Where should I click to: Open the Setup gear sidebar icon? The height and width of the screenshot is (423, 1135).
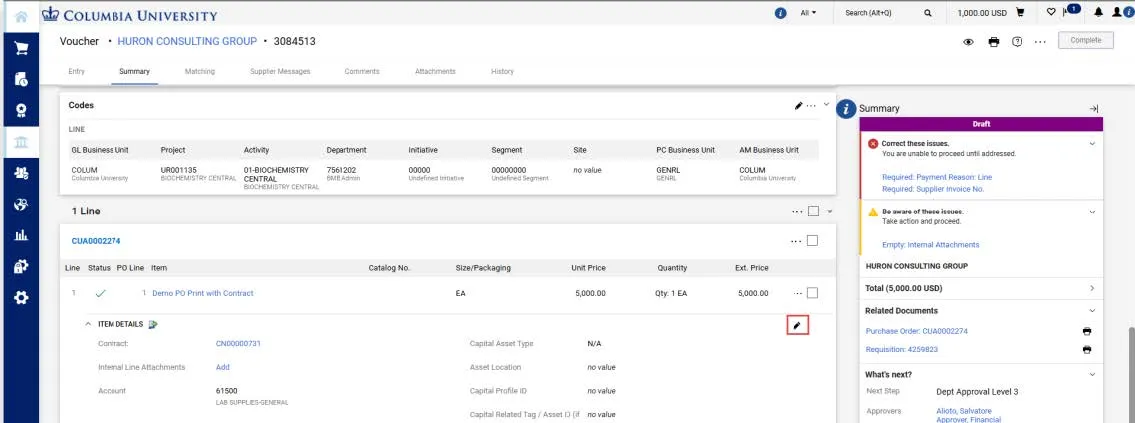[22, 298]
